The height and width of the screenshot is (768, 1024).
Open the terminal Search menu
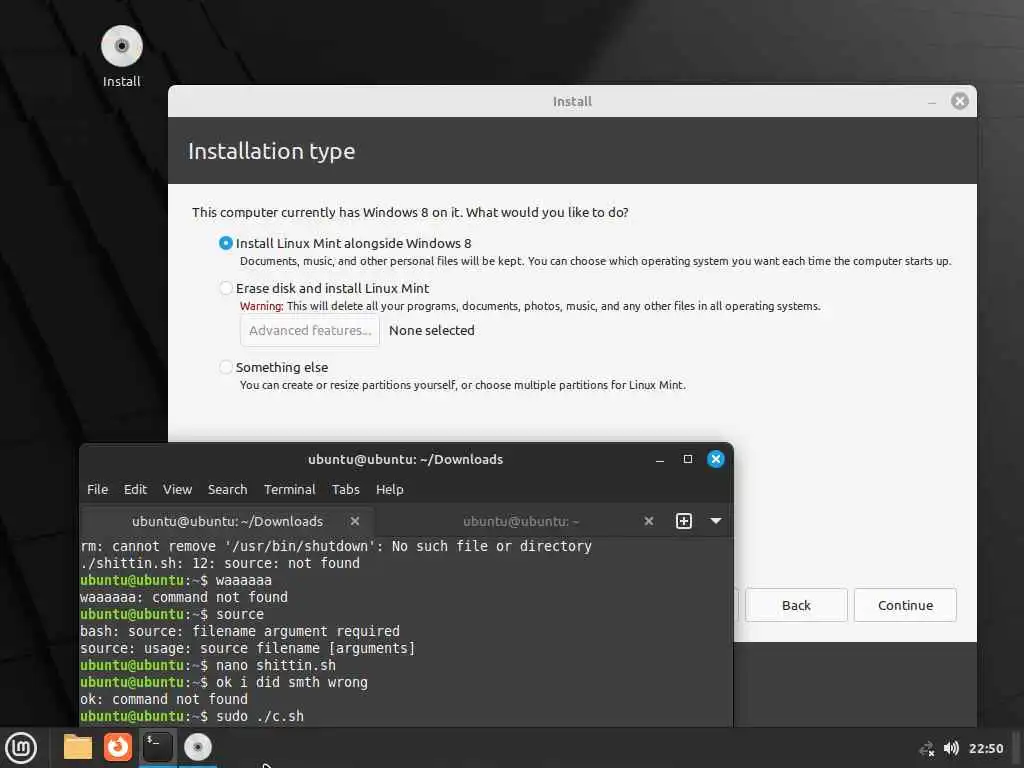(x=227, y=489)
